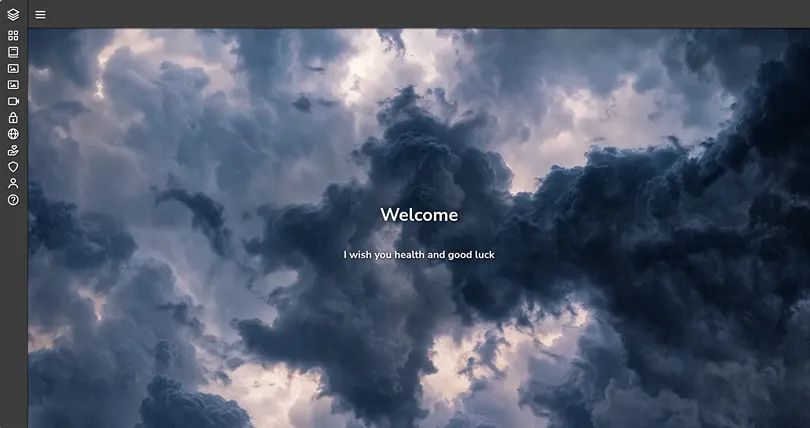Select the second image icon above video camera
The image size is (810, 428).
(x=13, y=85)
